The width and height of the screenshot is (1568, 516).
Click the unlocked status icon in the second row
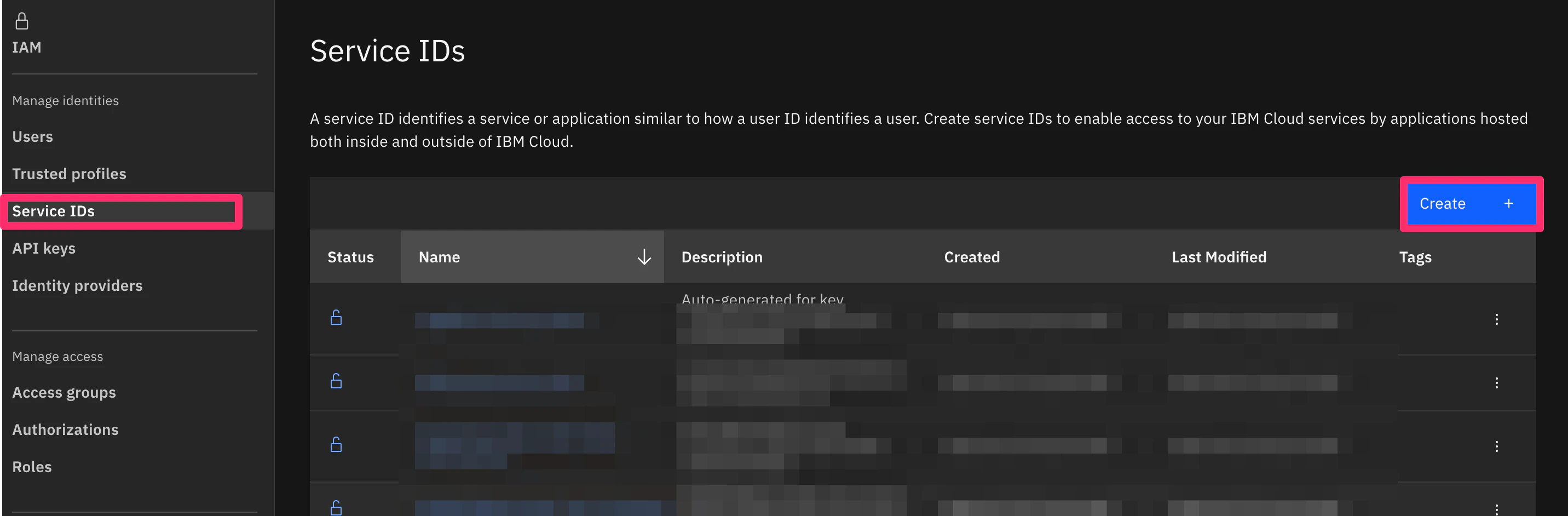(x=336, y=381)
